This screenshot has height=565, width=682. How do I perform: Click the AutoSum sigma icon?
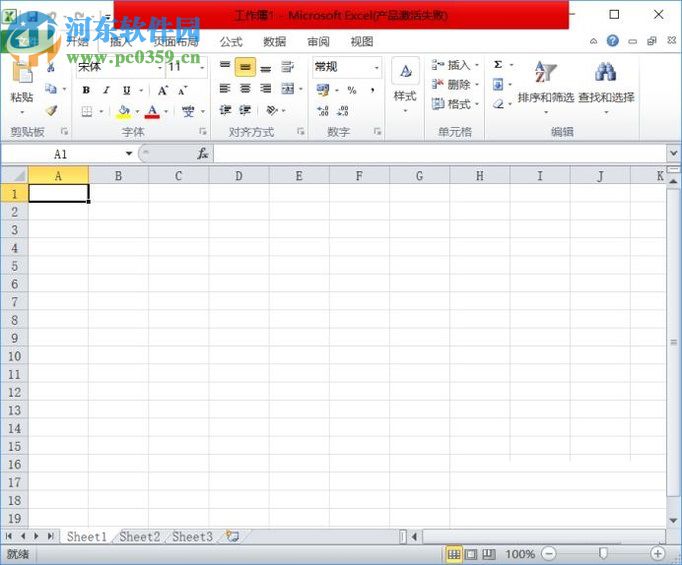click(x=498, y=65)
